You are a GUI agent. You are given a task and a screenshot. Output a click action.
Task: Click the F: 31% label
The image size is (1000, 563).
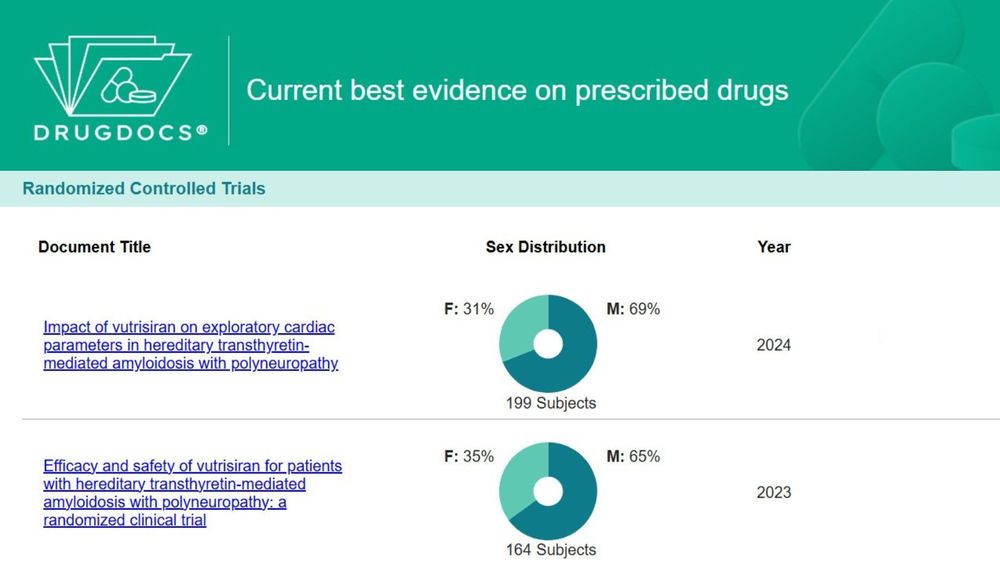[x=469, y=309]
